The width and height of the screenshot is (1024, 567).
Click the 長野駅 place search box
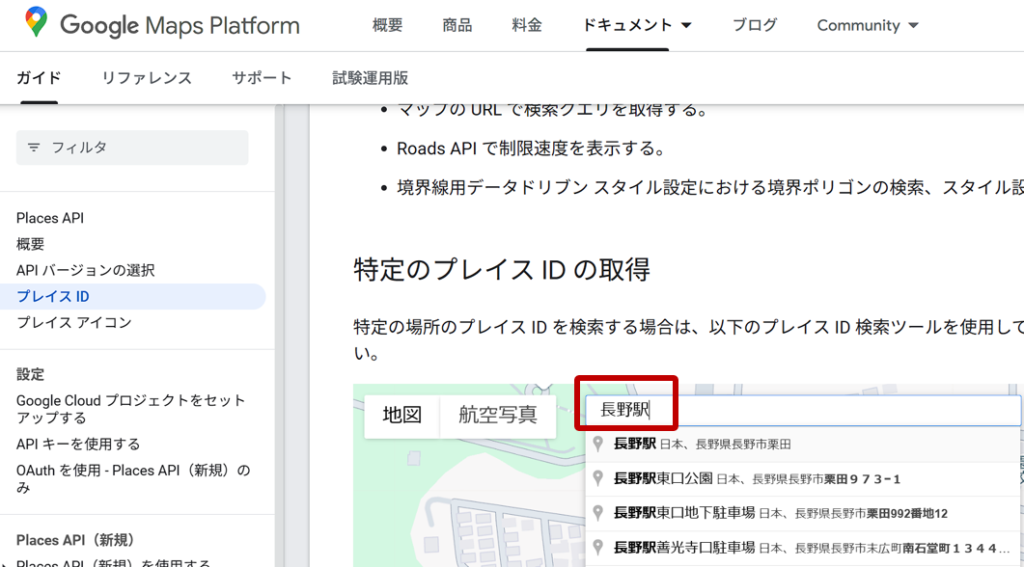pos(803,410)
